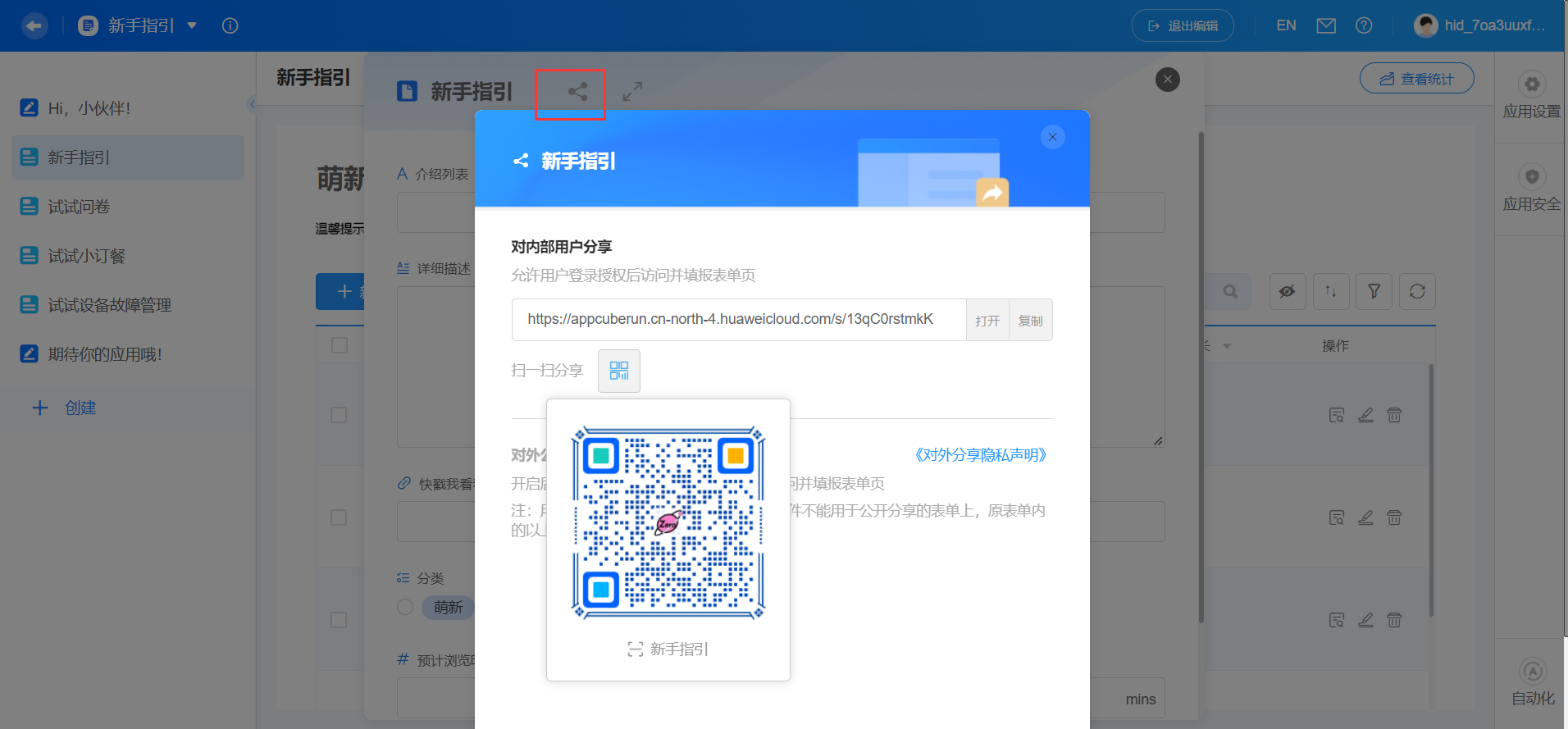Open 试试问卷 in the sidebar
This screenshot has height=729, width=1568.
(x=128, y=207)
